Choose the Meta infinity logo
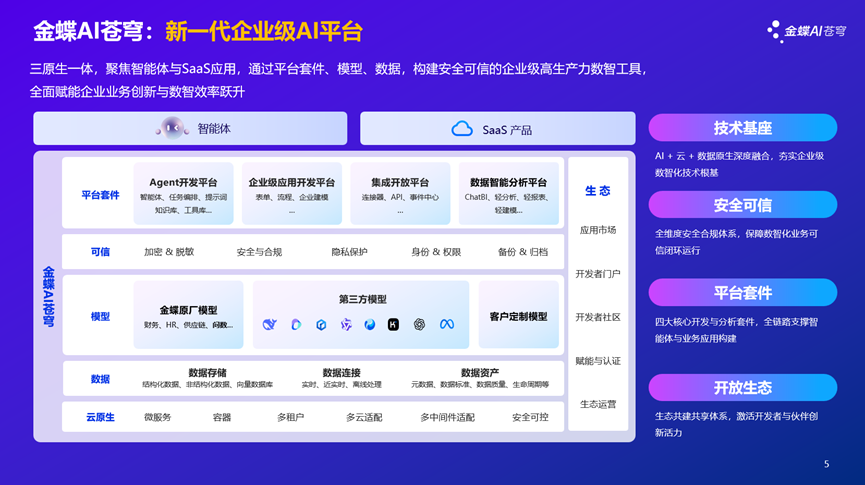 click(446, 325)
